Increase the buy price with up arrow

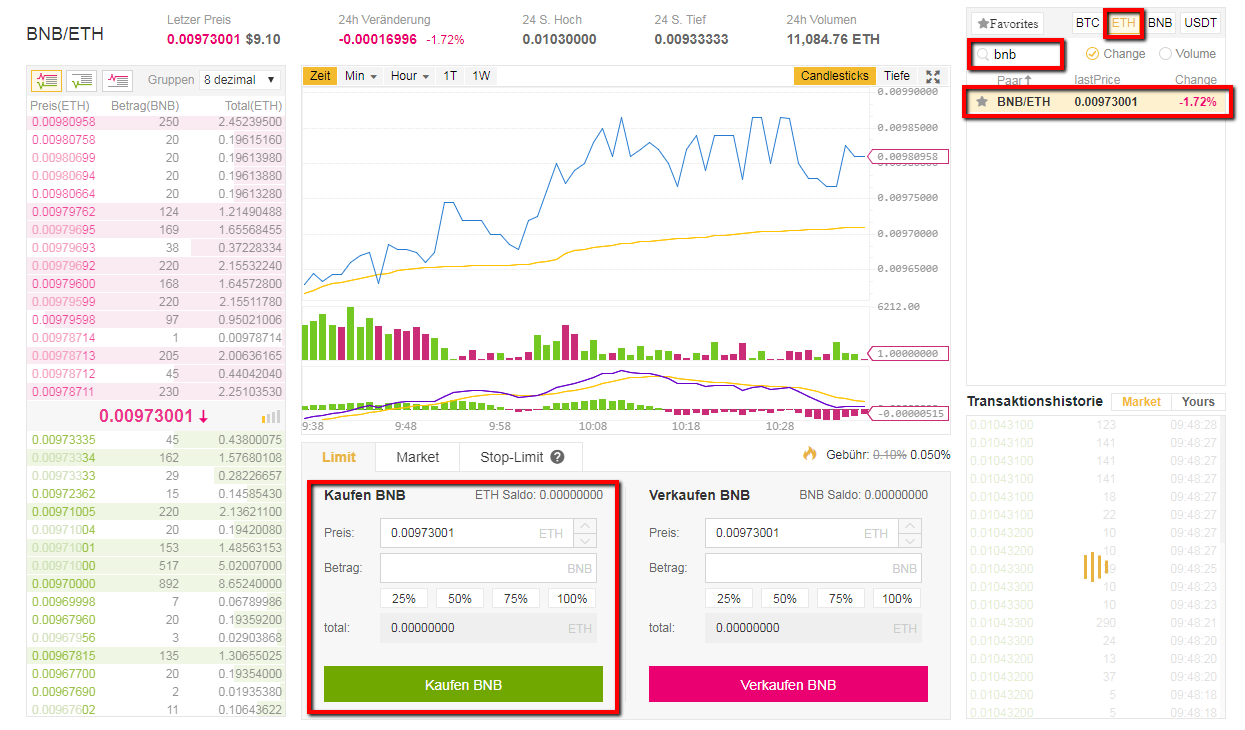587,526
